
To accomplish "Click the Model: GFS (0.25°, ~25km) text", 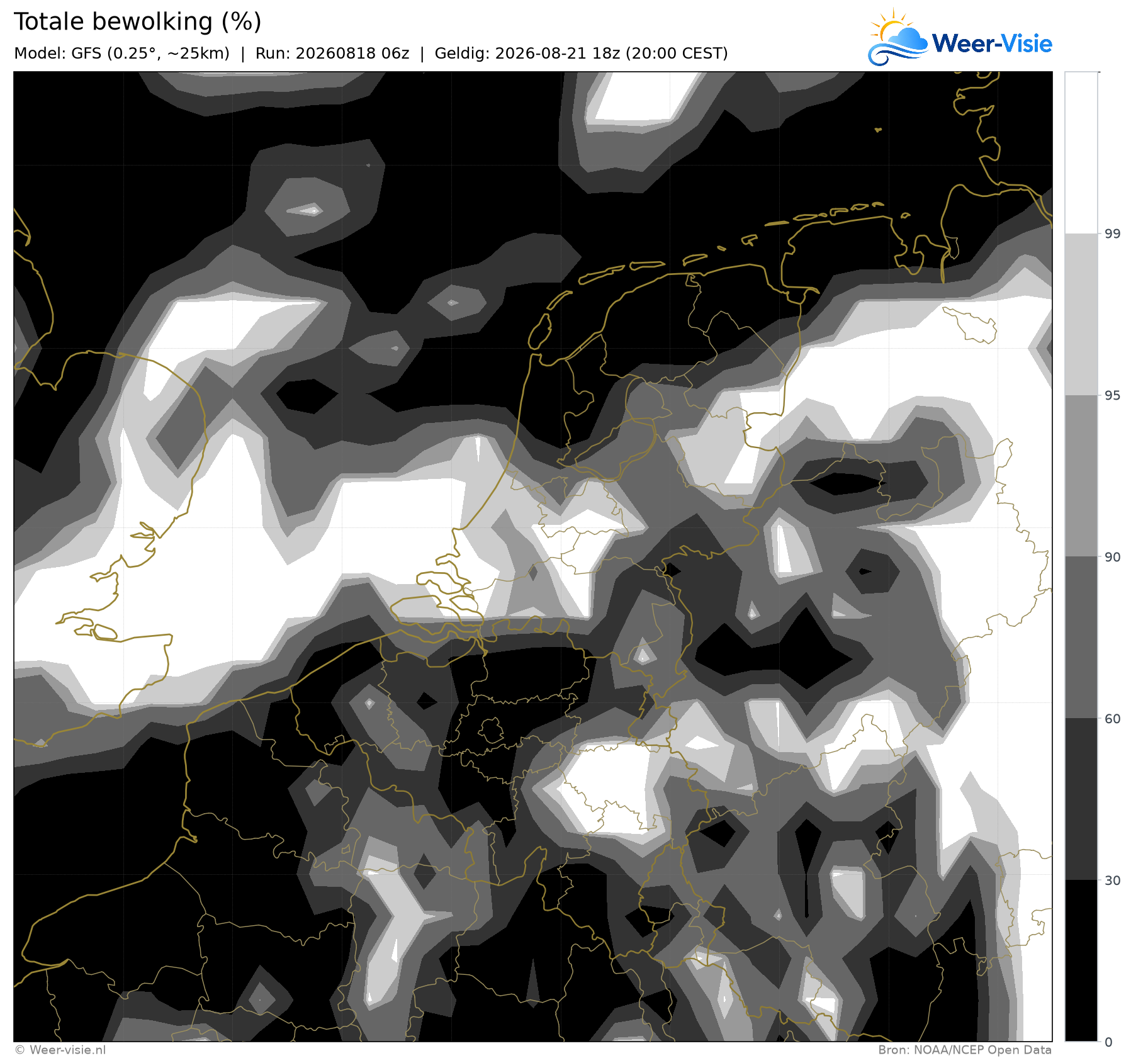I will tap(121, 53).
